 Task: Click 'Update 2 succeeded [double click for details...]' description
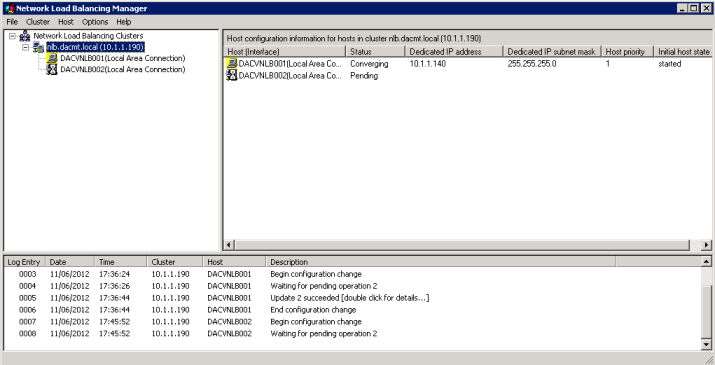350,298
